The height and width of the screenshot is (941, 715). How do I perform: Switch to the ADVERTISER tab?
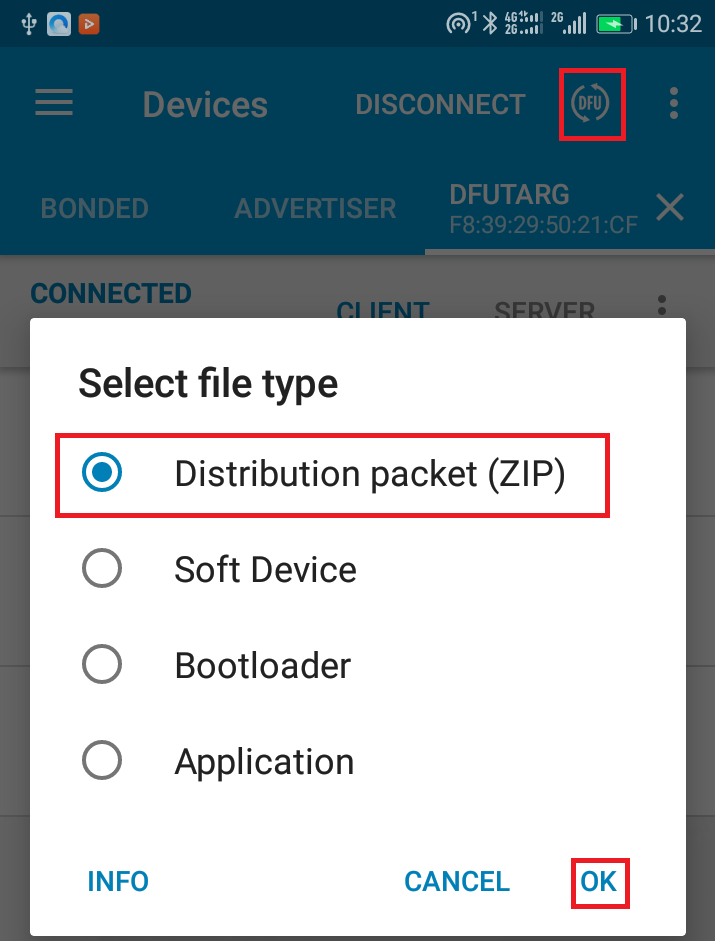tap(315, 208)
